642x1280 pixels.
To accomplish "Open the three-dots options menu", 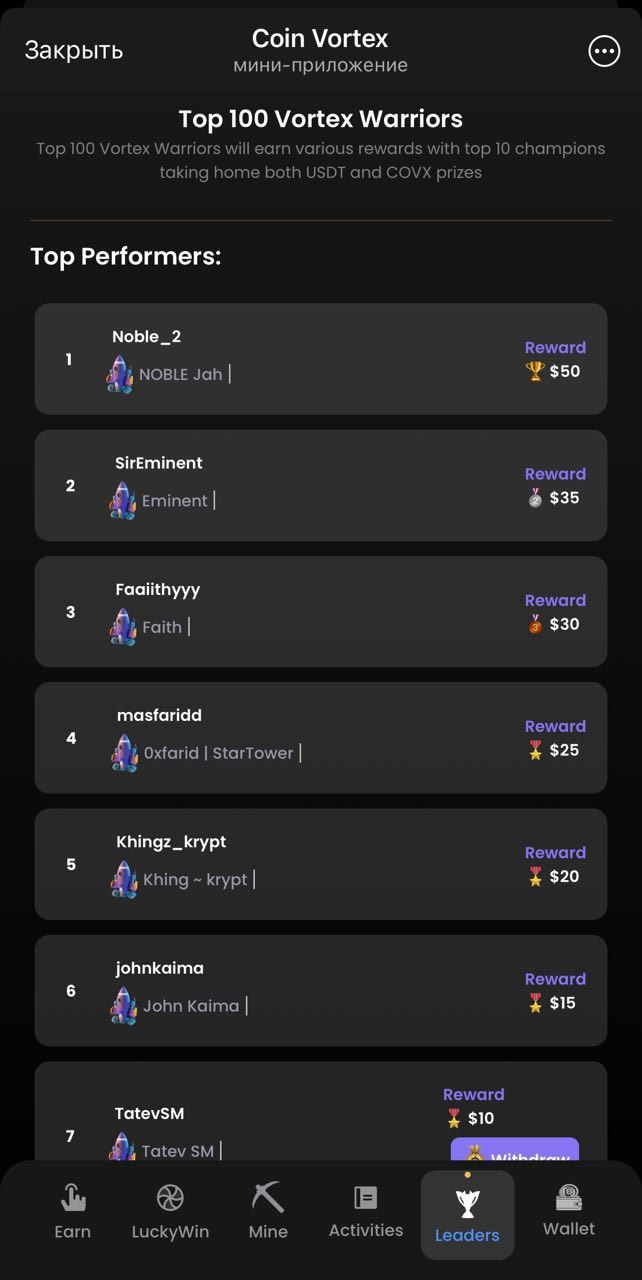I will click(x=604, y=52).
